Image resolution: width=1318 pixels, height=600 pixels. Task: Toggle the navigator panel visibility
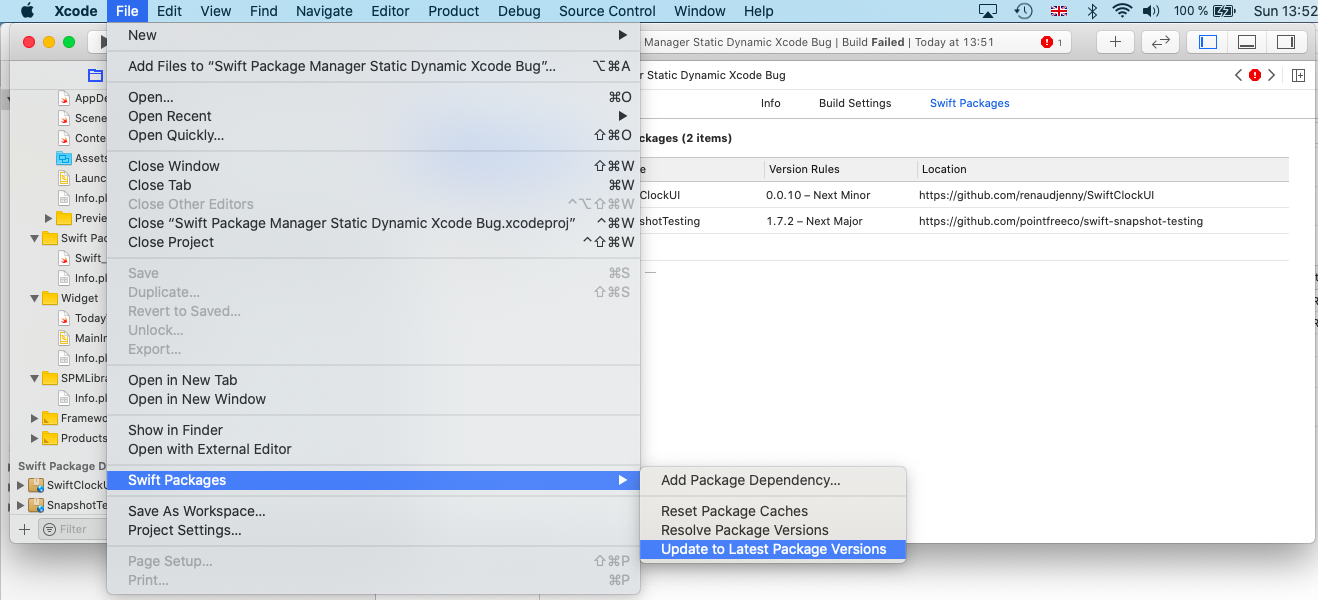(1208, 42)
